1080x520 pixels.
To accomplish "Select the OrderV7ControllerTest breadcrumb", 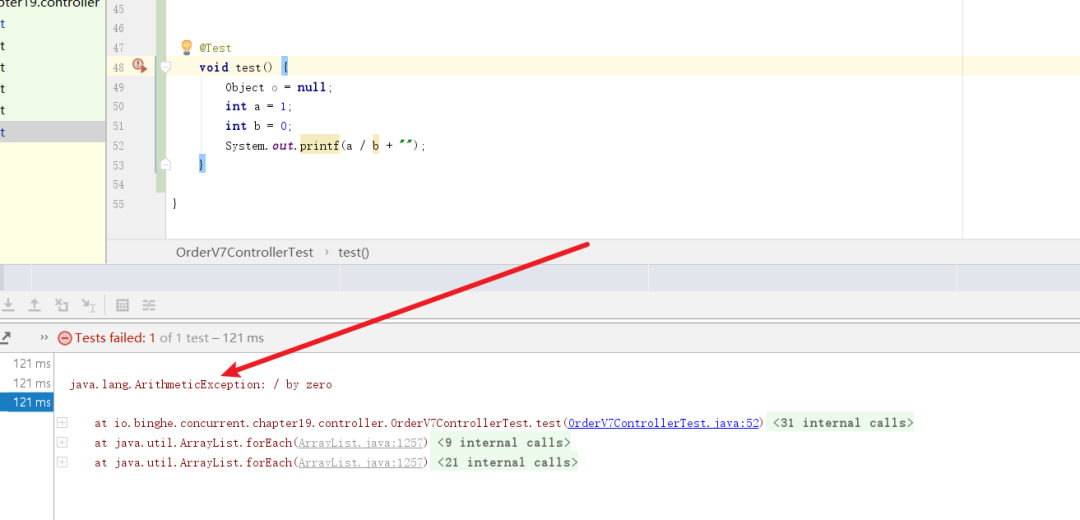I will point(245,252).
